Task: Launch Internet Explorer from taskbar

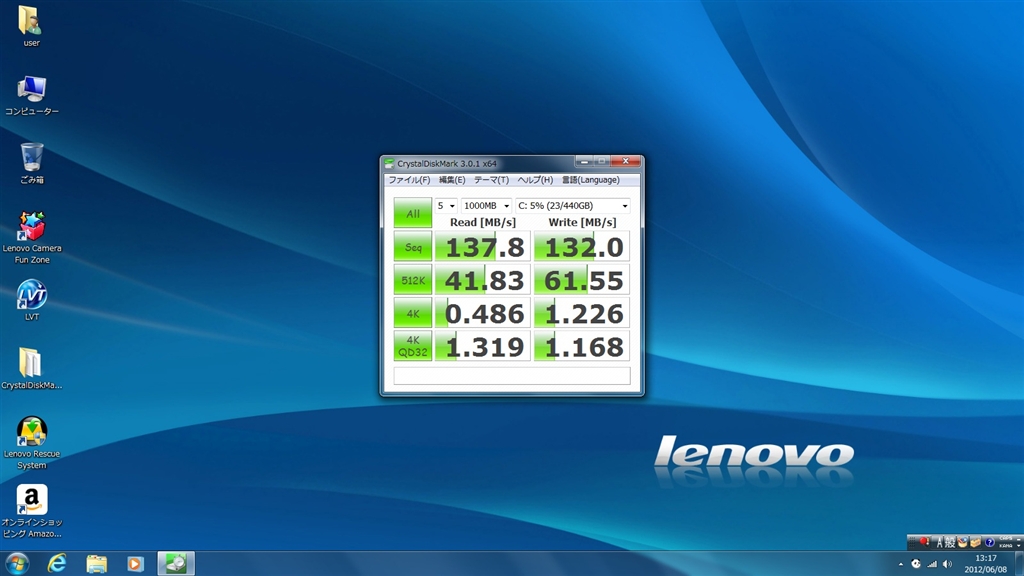Action: click(x=57, y=564)
